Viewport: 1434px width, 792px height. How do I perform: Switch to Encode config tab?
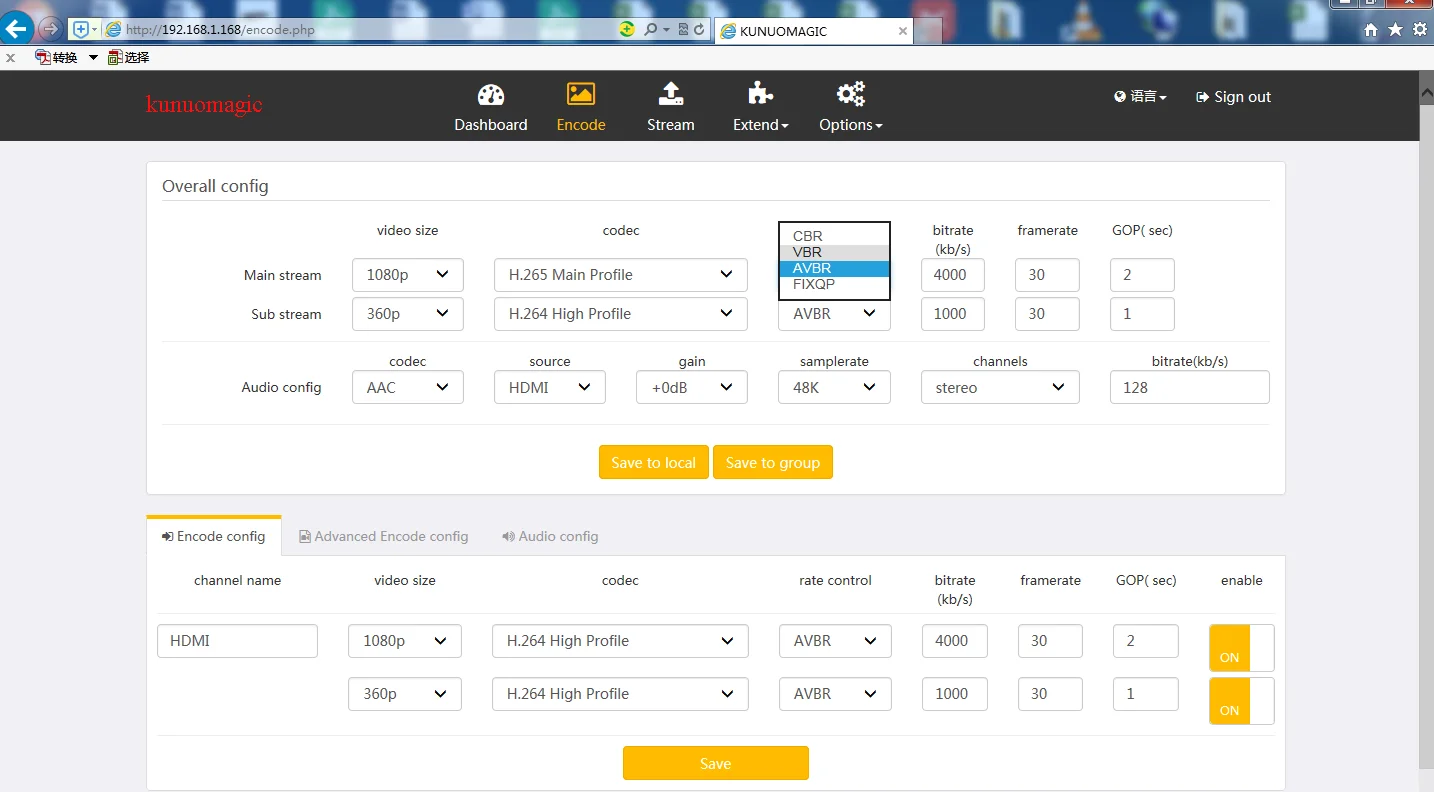[x=214, y=536]
